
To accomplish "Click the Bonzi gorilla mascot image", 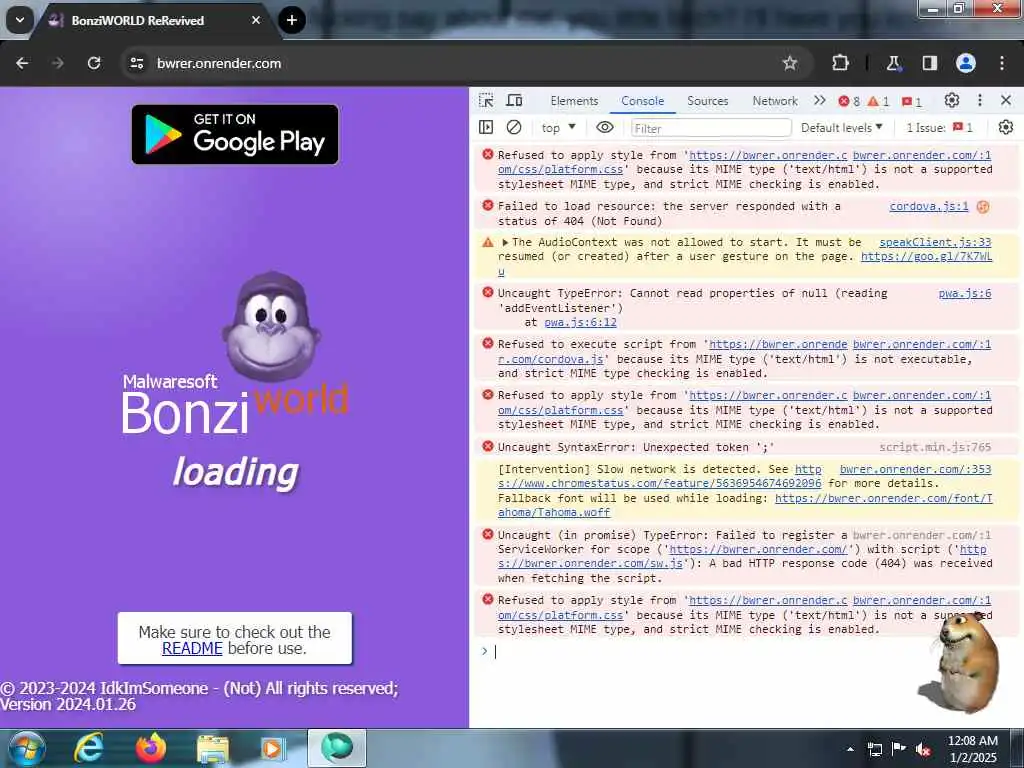I will click(x=271, y=327).
